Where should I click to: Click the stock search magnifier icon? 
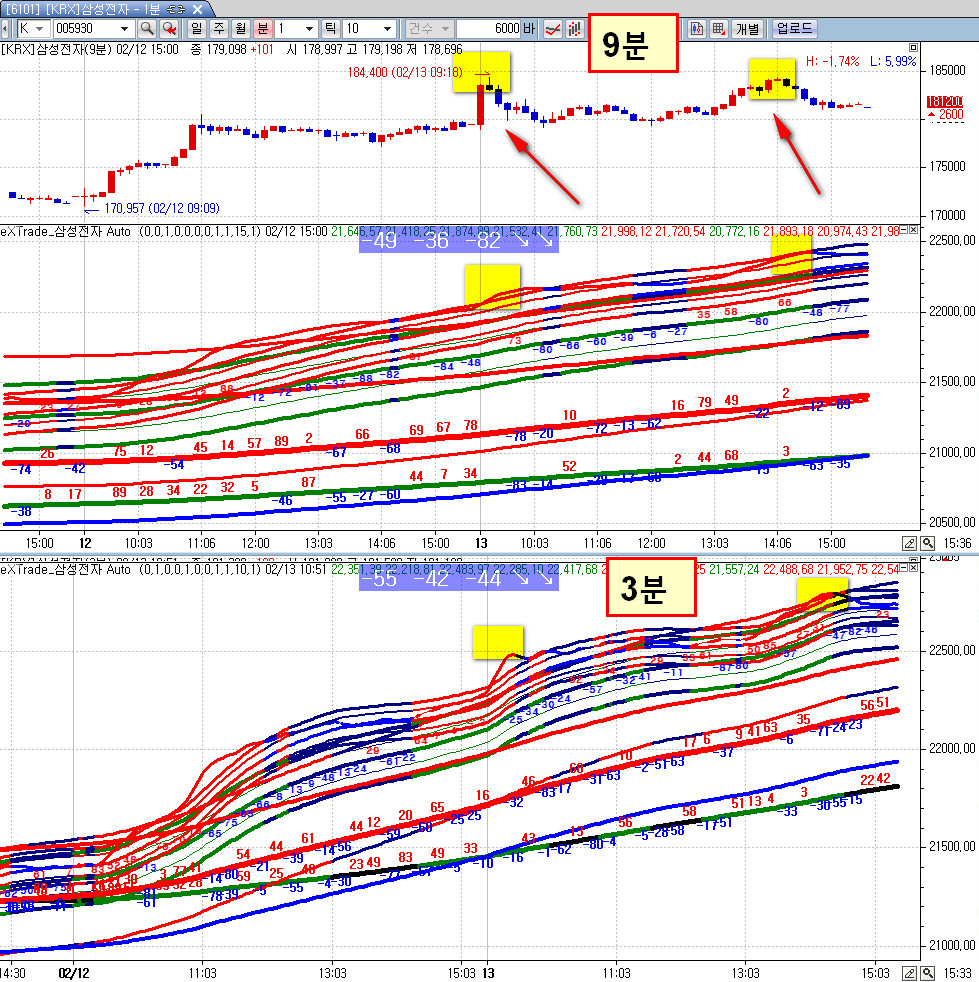click(x=147, y=28)
